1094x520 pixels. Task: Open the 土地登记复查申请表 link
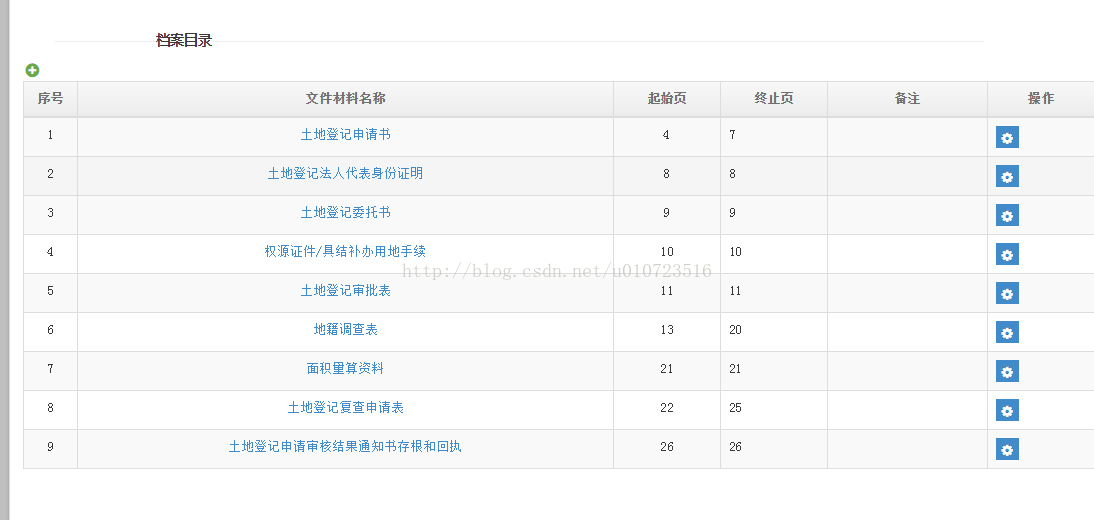[x=345, y=408]
